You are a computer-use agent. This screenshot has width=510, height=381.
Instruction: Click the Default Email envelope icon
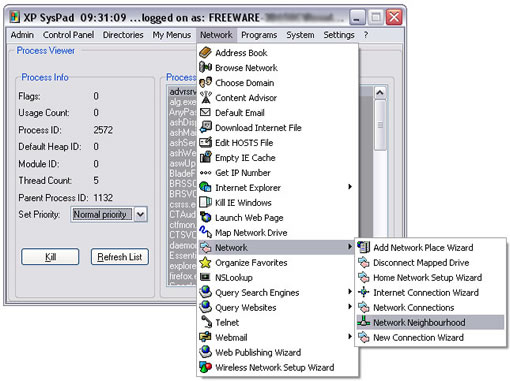click(205, 112)
